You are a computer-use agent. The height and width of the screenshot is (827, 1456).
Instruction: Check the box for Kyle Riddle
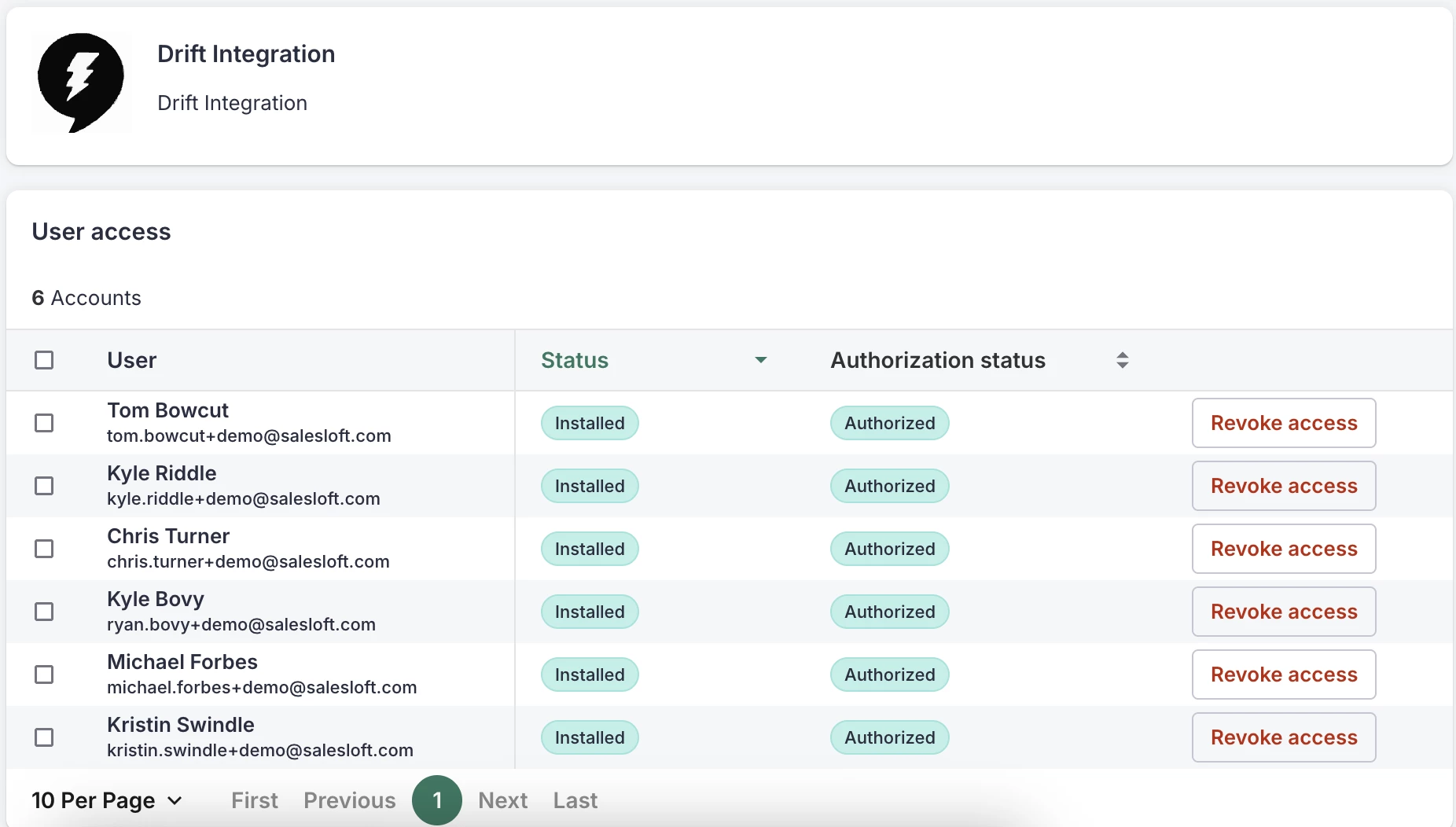point(44,486)
